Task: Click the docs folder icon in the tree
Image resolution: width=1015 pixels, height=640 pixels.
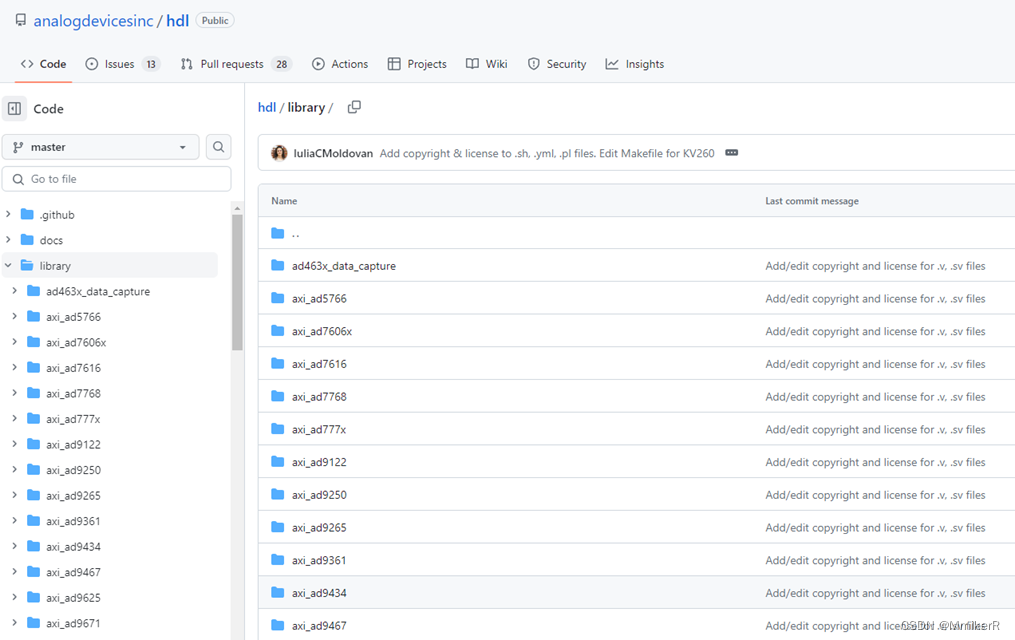Action: point(27,240)
